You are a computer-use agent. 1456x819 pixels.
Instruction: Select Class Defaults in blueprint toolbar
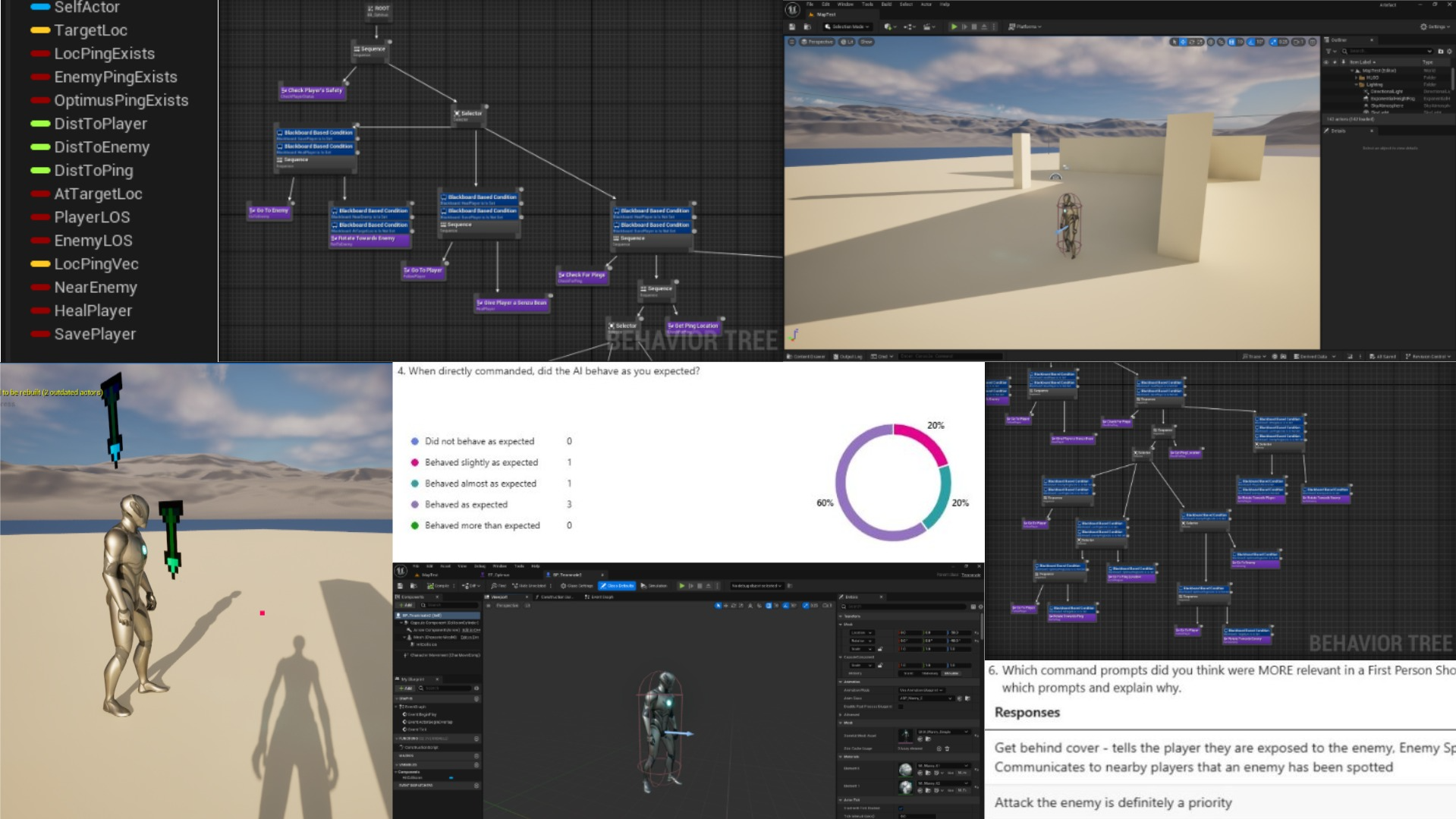tap(618, 586)
